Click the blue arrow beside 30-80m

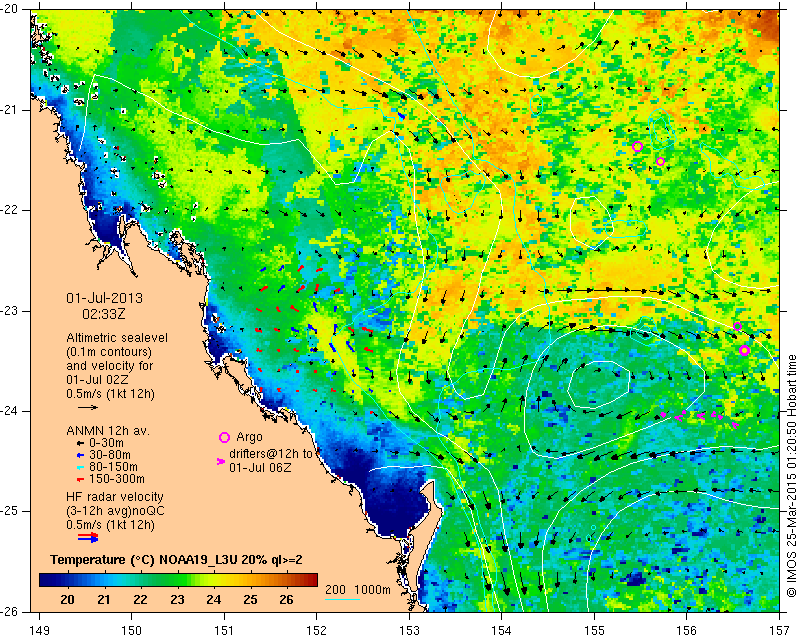tap(80, 455)
